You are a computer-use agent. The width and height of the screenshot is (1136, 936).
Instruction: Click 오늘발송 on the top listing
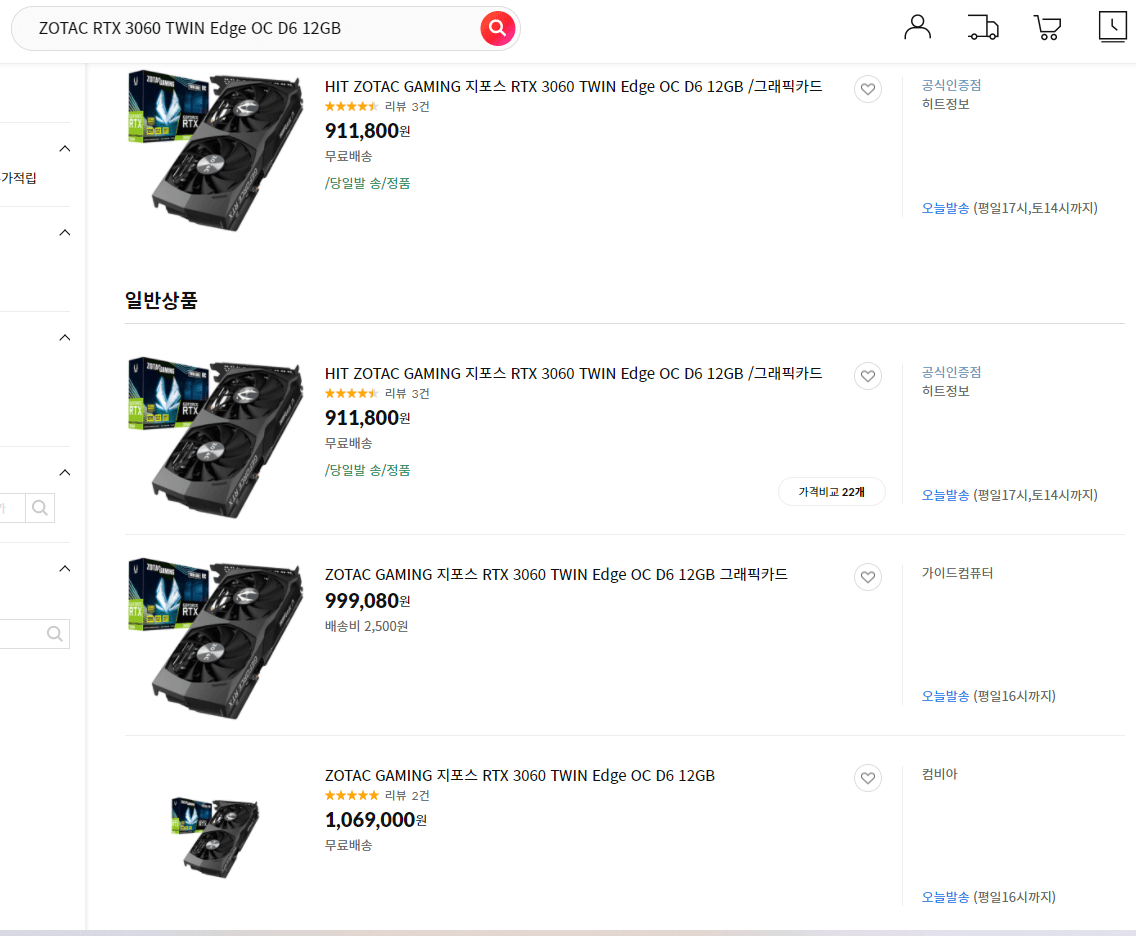(x=945, y=208)
